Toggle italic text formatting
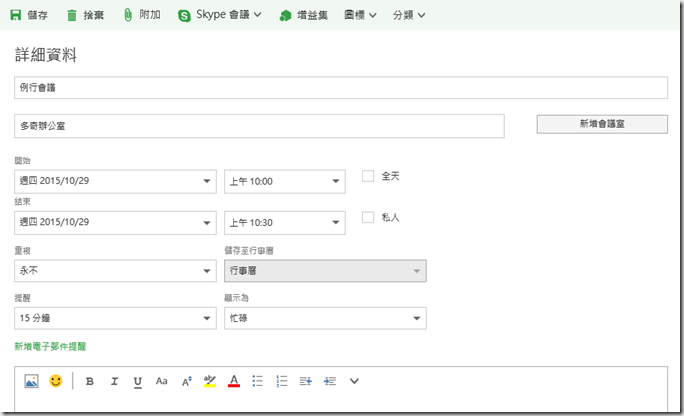Screen dimensions: 684x416 point(114,381)
